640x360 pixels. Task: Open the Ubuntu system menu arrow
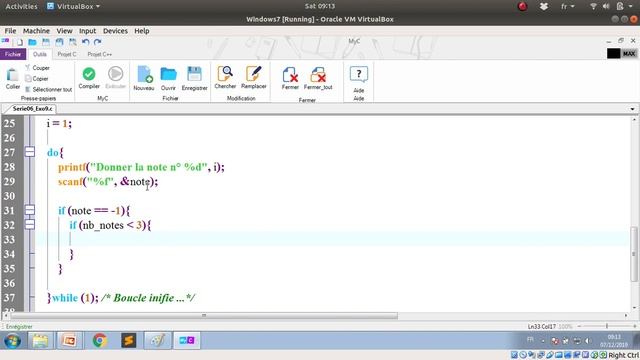[x=631, y=6]
